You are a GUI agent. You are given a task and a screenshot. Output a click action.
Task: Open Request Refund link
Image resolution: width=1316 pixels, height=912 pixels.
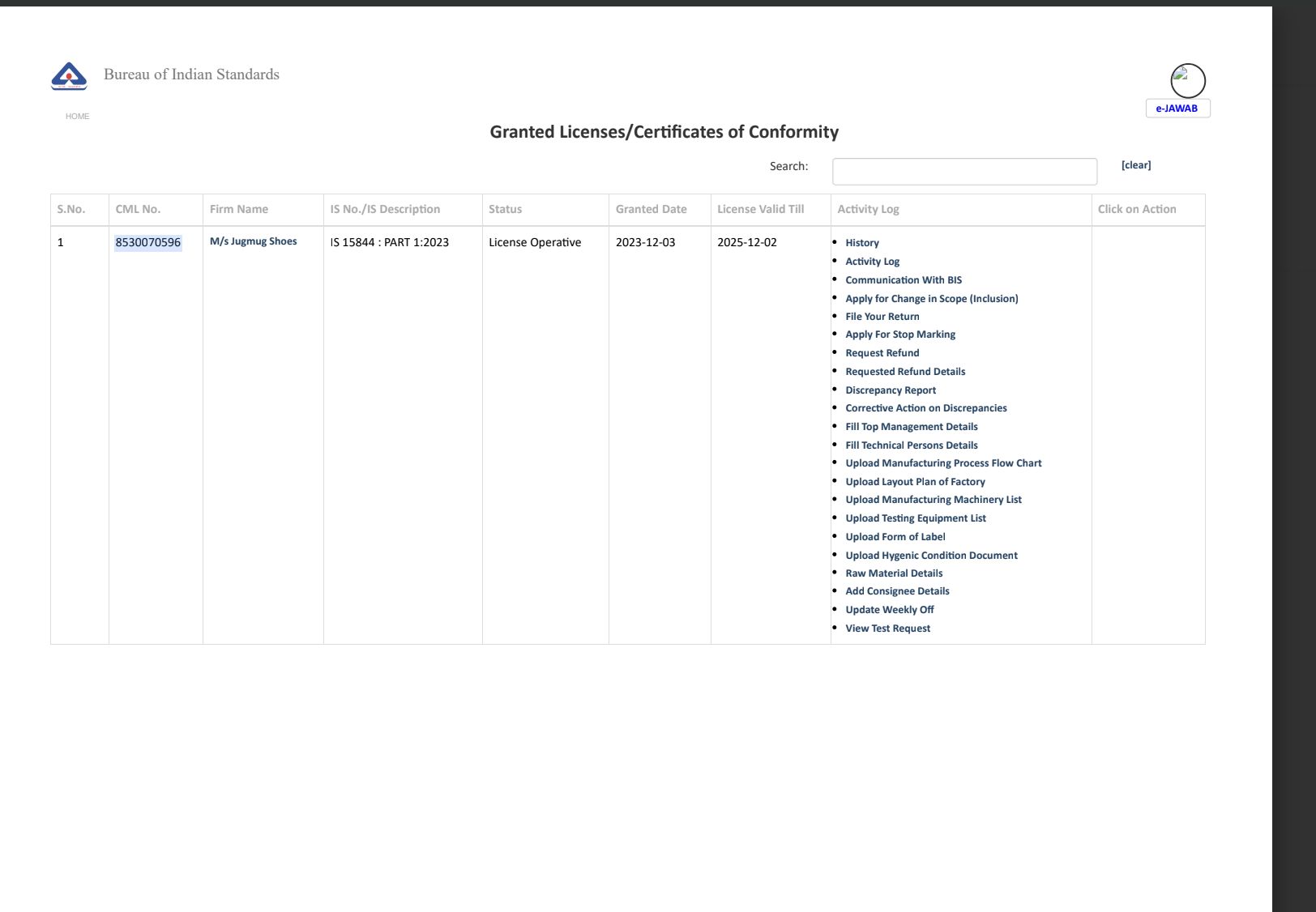coord(882,353)
